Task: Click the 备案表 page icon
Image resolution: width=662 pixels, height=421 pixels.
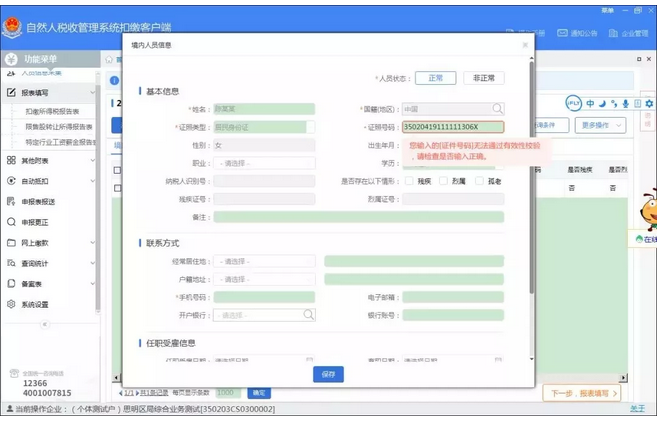Action: [11, 283]
